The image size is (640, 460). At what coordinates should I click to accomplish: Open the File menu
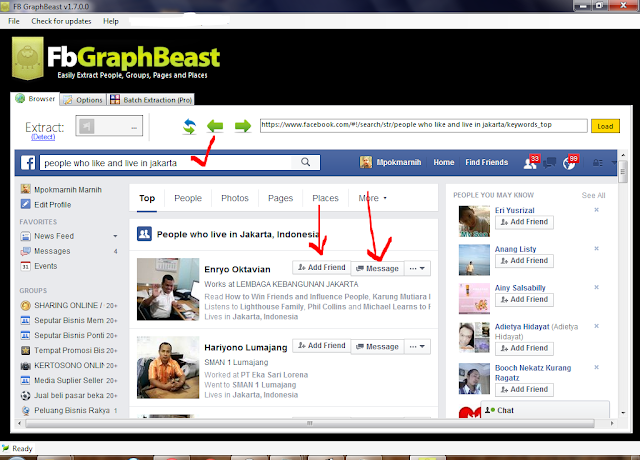(14, 21)
